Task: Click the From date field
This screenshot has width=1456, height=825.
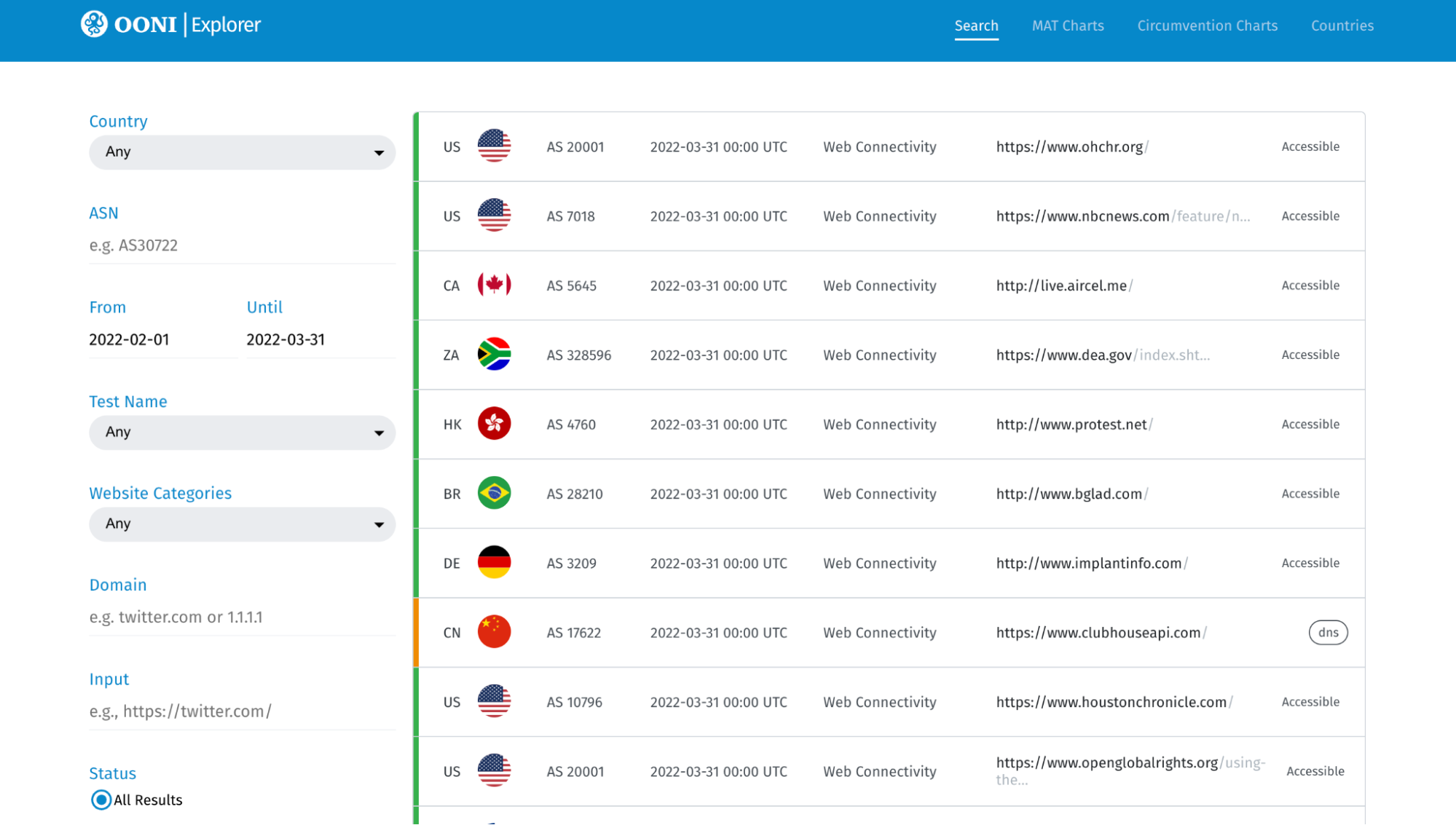Action: (x=162, y=340)
